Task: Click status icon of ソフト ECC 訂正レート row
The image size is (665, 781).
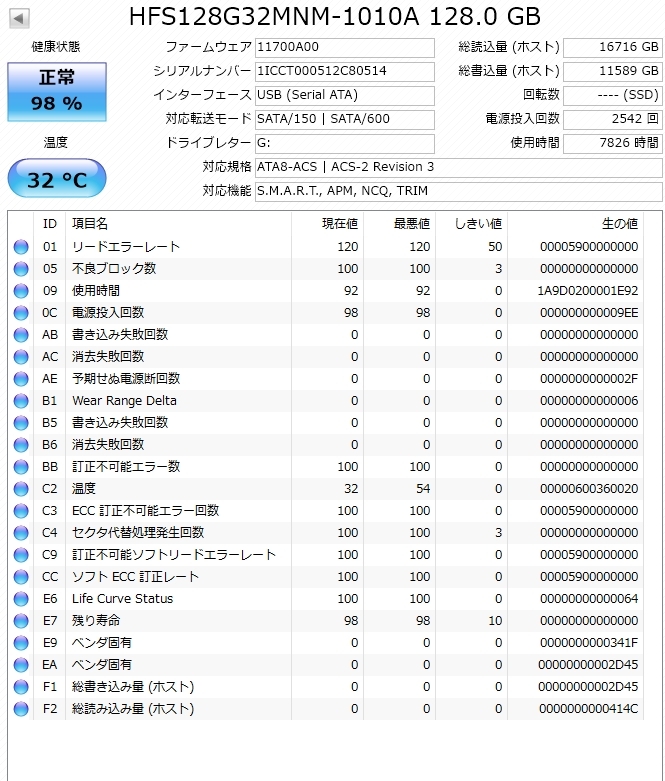Action: [x=21, y=577]
